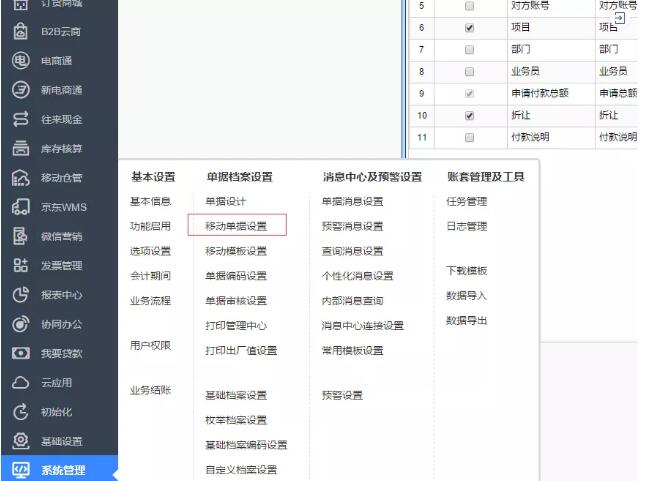Click 基本信息 under 基本设置
The width and height of the screenshot is (647, 481).
[150, 201]
